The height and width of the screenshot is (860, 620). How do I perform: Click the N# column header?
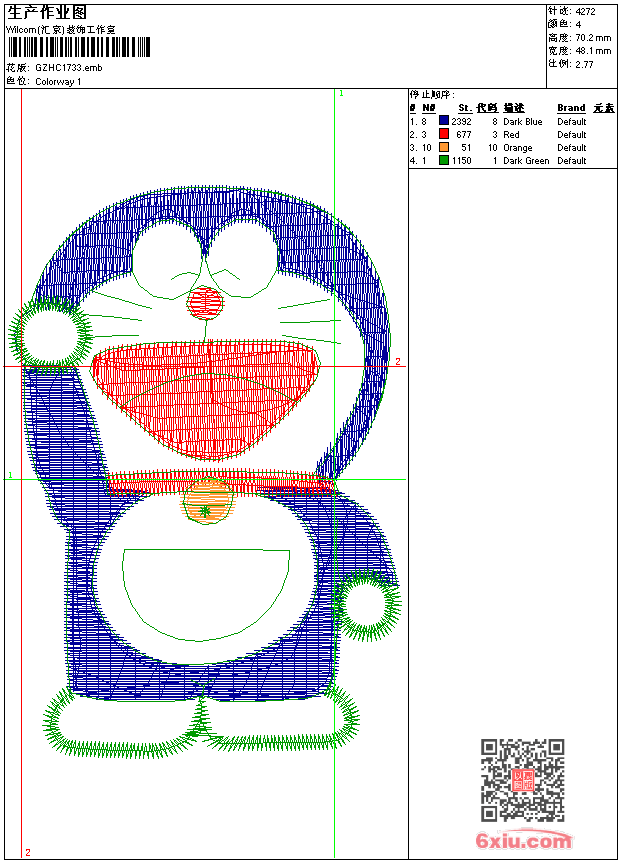click(429, 108)
